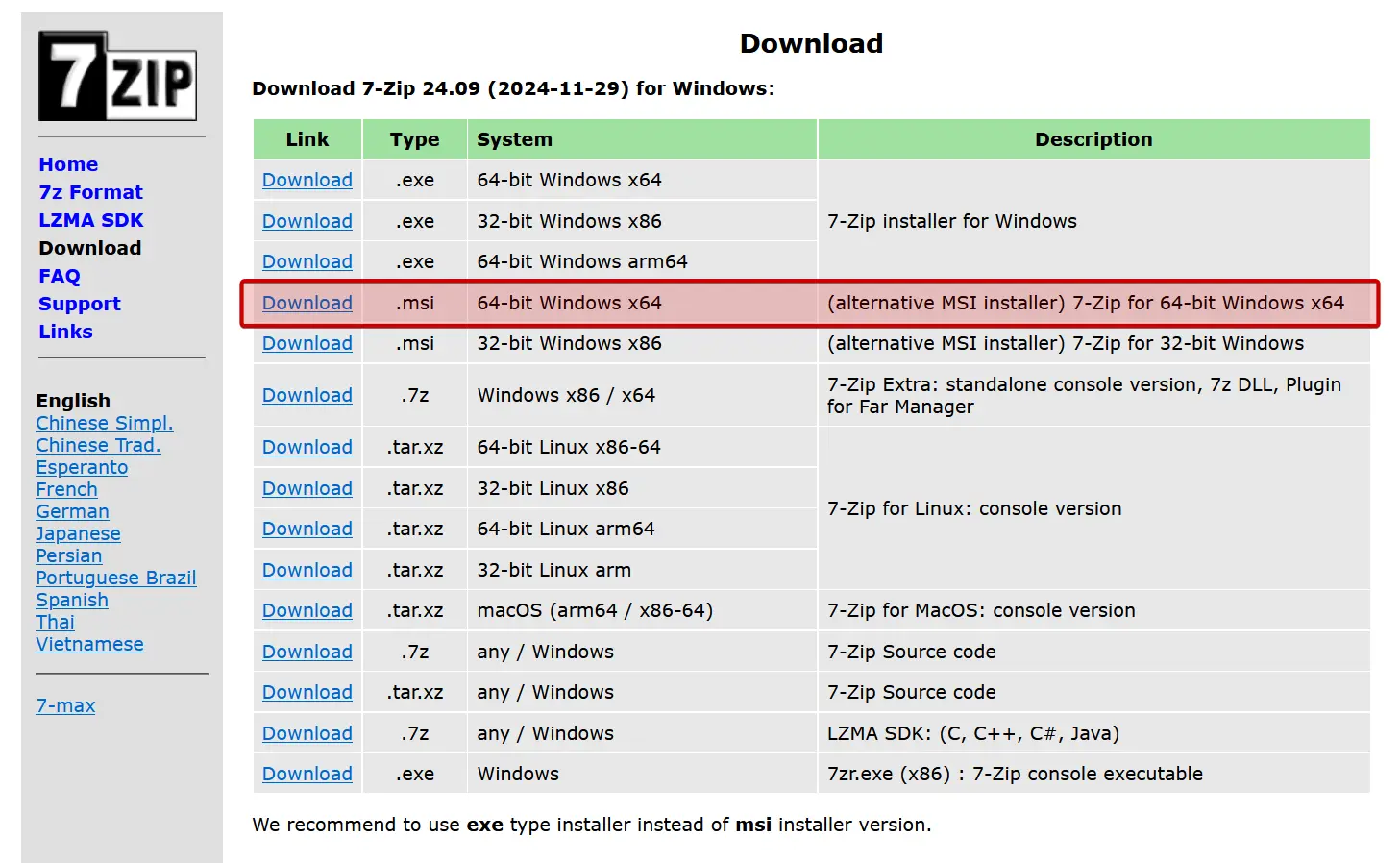The height and width of the screenshot is (863, 1400).
Task: Select the Download item in sidebar
Action: 90,248
